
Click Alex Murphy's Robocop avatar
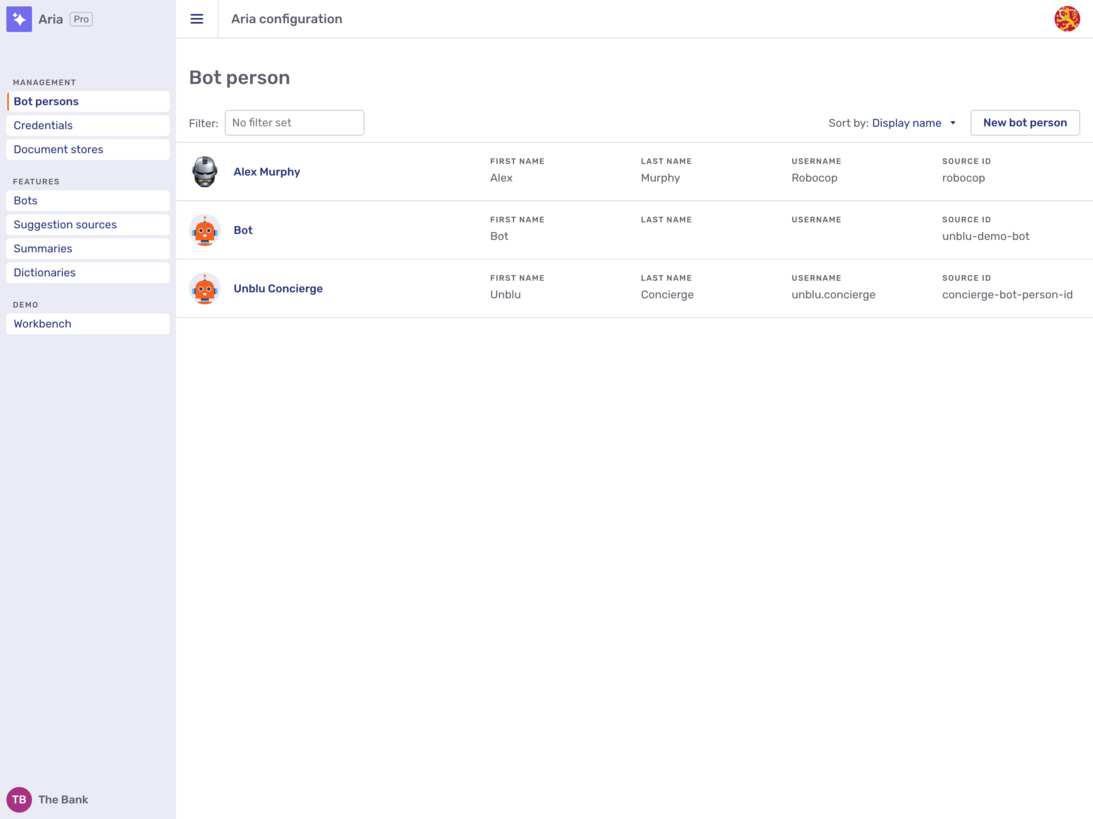[204, 171]
